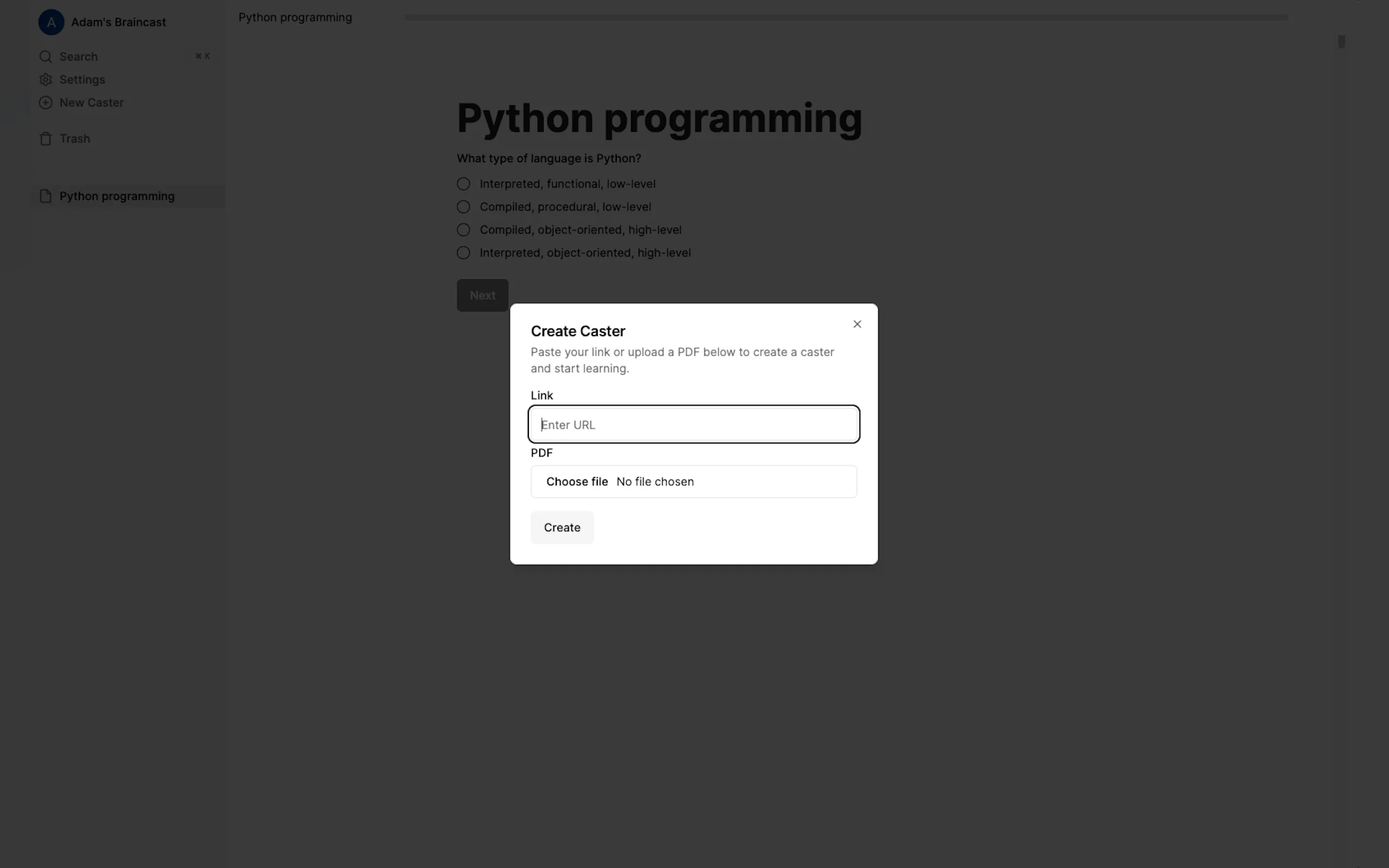The height and width of the screenshot is (868, 1389).
Task: Click Python programming breadcrumb title
Action: [x=295, y=18]
